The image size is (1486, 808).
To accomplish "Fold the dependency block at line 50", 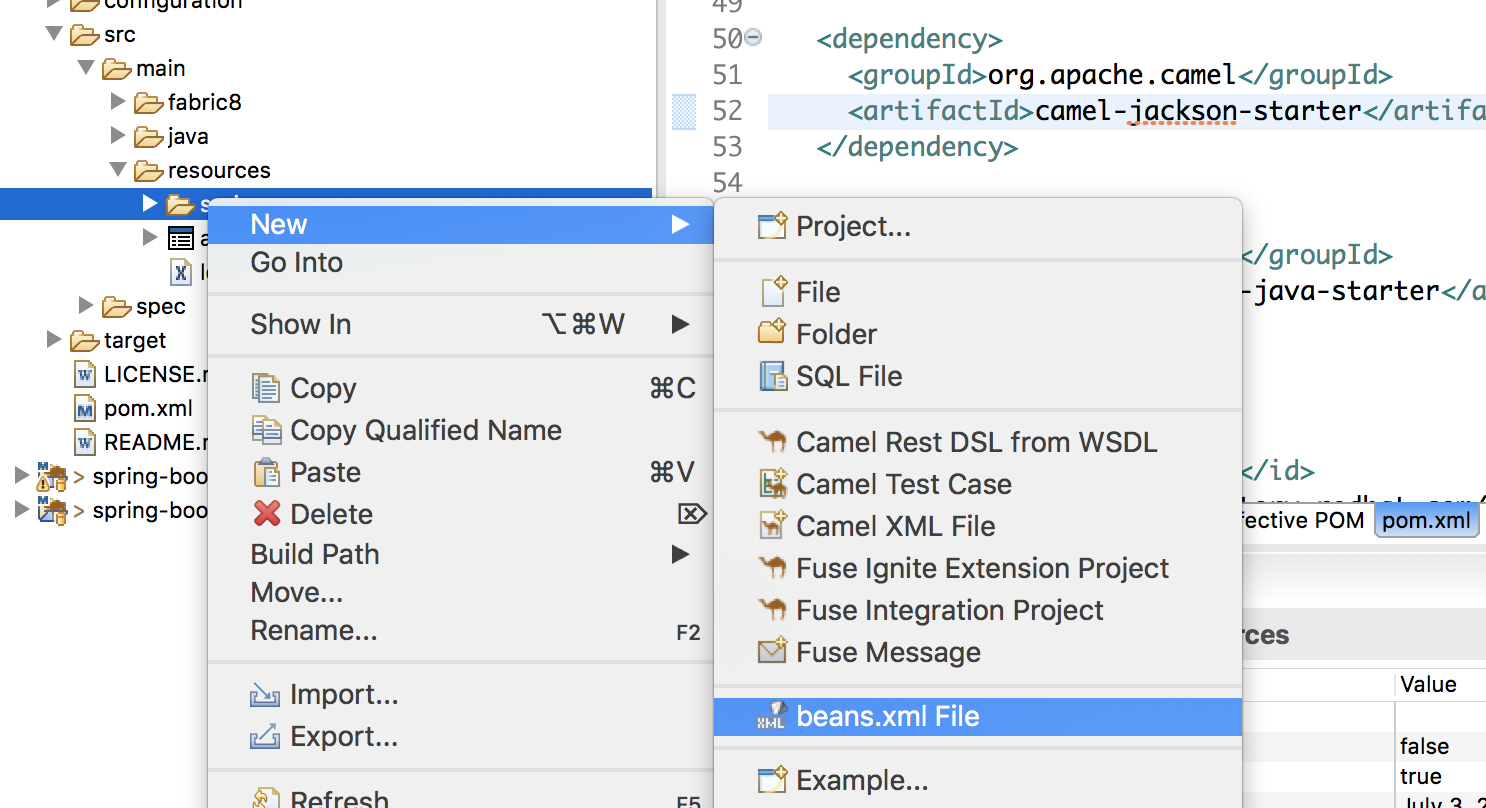I will [x=754, y=38].
